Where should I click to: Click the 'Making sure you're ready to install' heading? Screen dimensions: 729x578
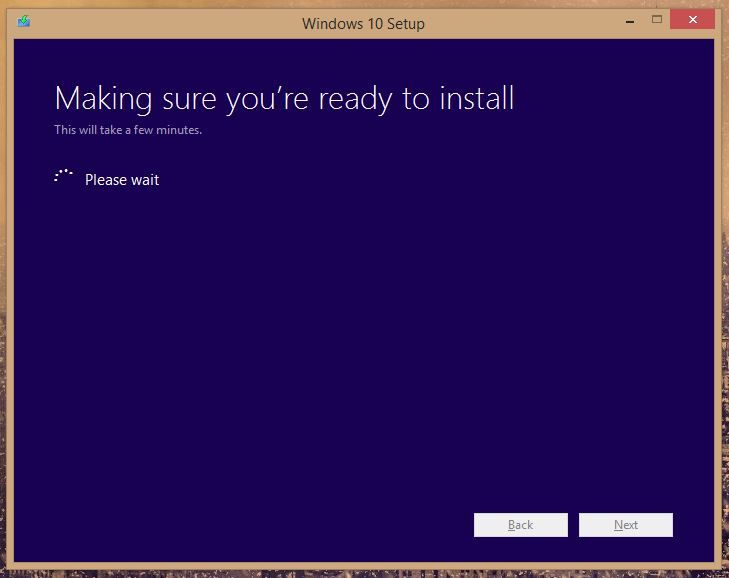click(x=285, y=99)
